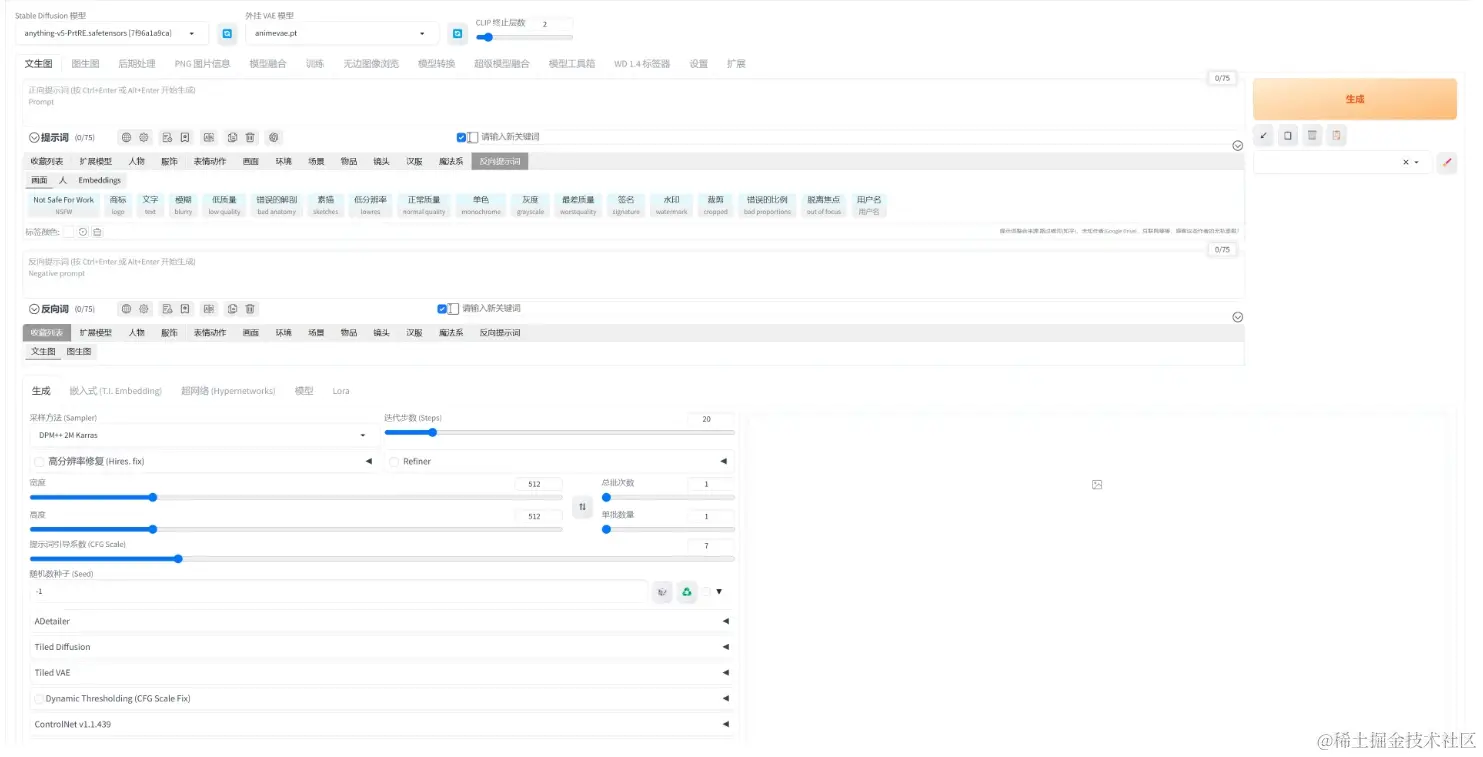The image size is (1483, 757).
Task: Expand the ControlNet v1.1.439 section
Action: click(382, 724)
